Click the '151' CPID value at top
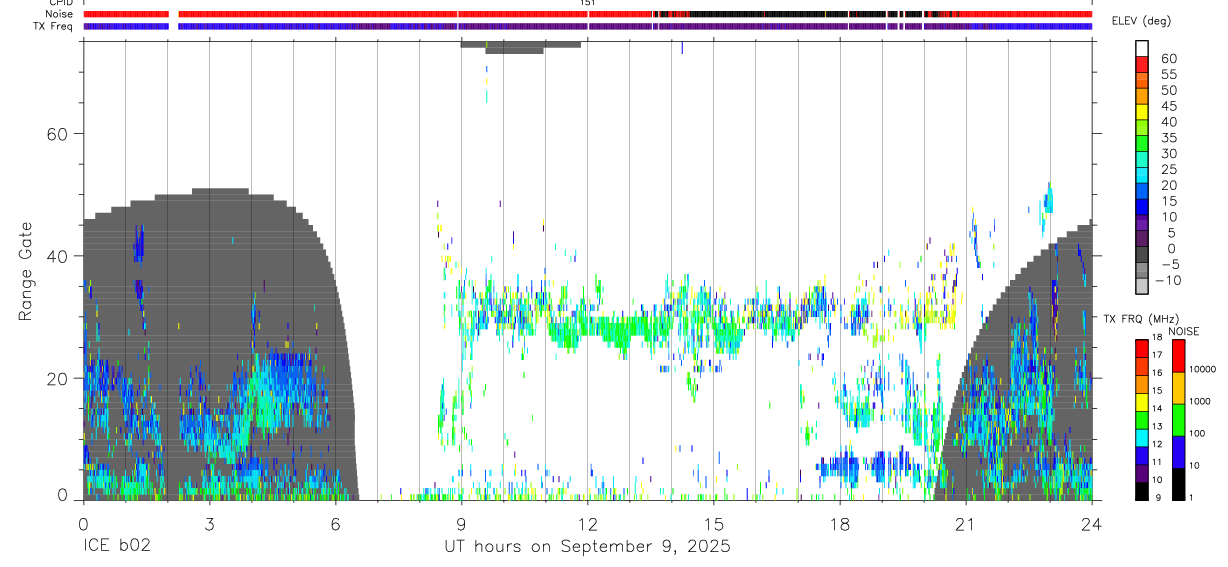 click(587, 3)
